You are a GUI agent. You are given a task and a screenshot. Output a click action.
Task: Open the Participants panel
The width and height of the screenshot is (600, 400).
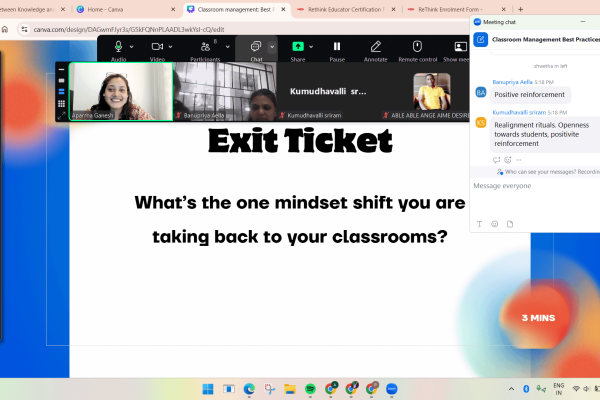point(205,47)
